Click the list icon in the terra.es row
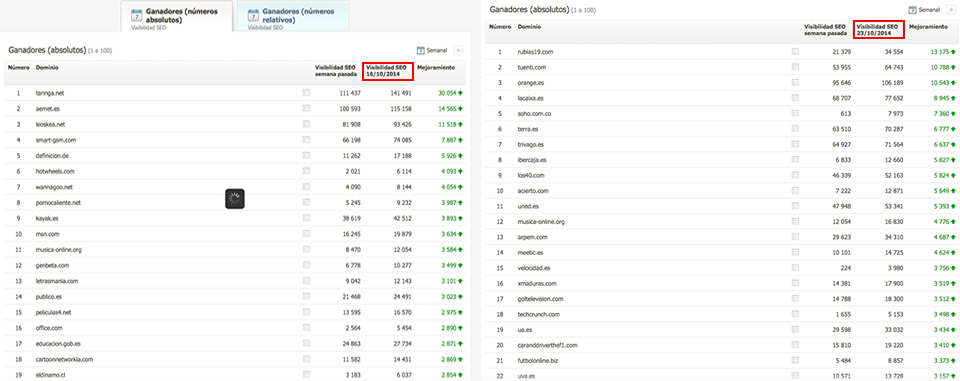The image size is (960, 381). coord(795,129)
